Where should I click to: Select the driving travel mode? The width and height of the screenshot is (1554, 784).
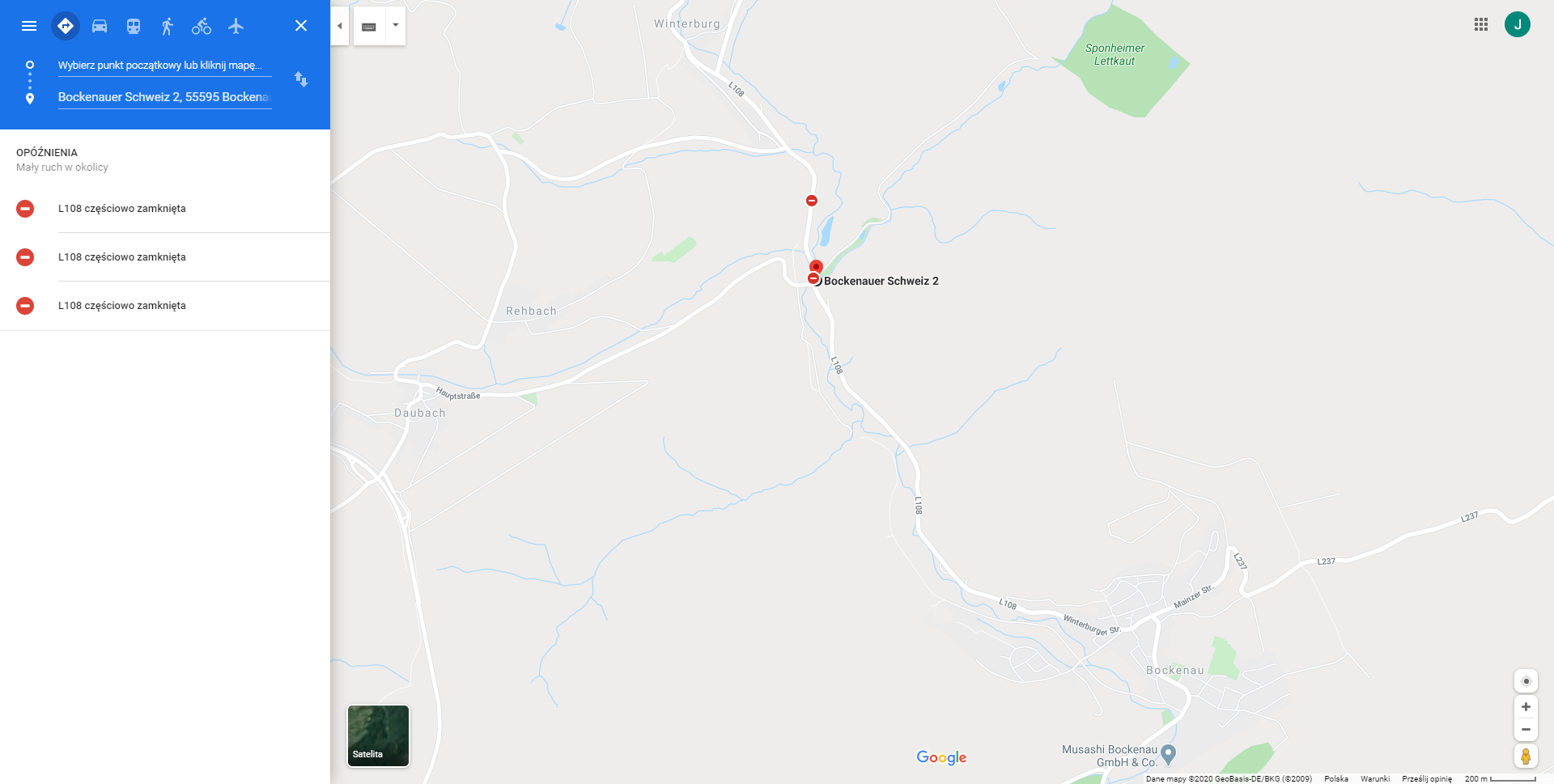[x=100, y=26]
